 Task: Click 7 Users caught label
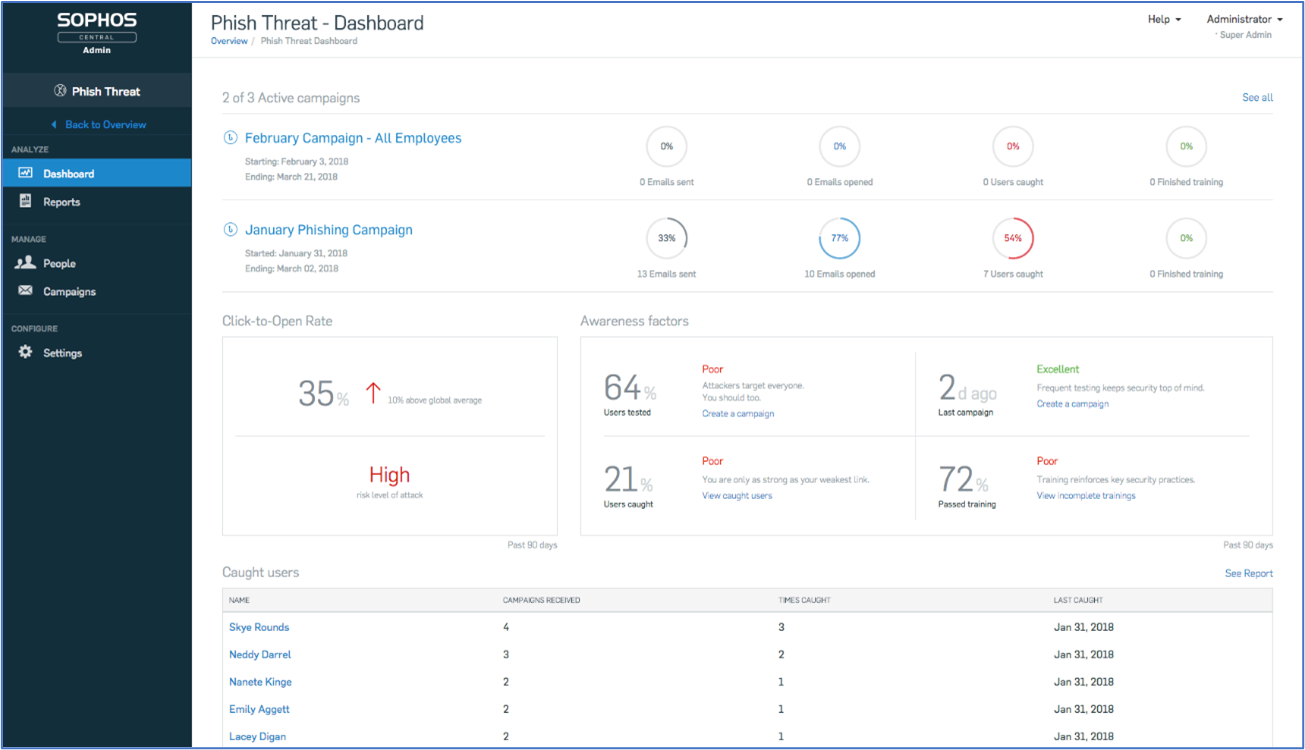(x=1013, y=274)
